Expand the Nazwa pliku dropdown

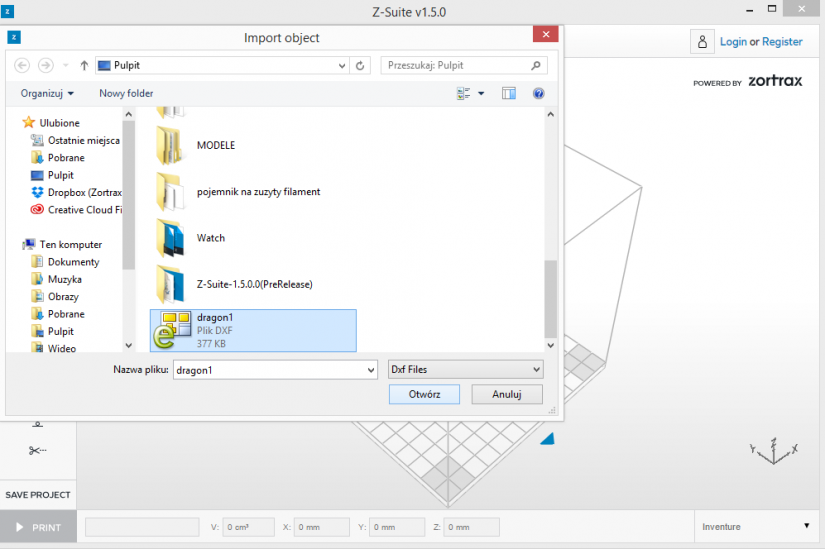tap(371, 370)
